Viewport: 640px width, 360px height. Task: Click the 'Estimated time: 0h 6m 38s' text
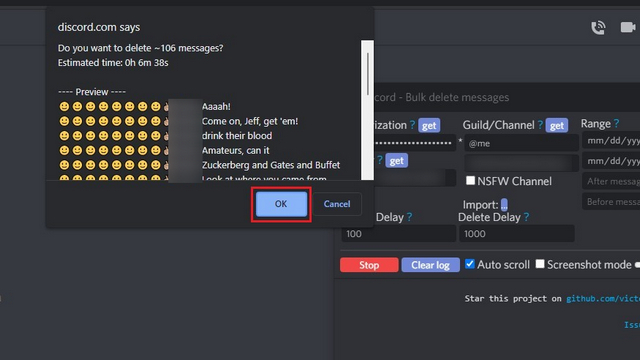pyautogui.click(x=113, y=62)
